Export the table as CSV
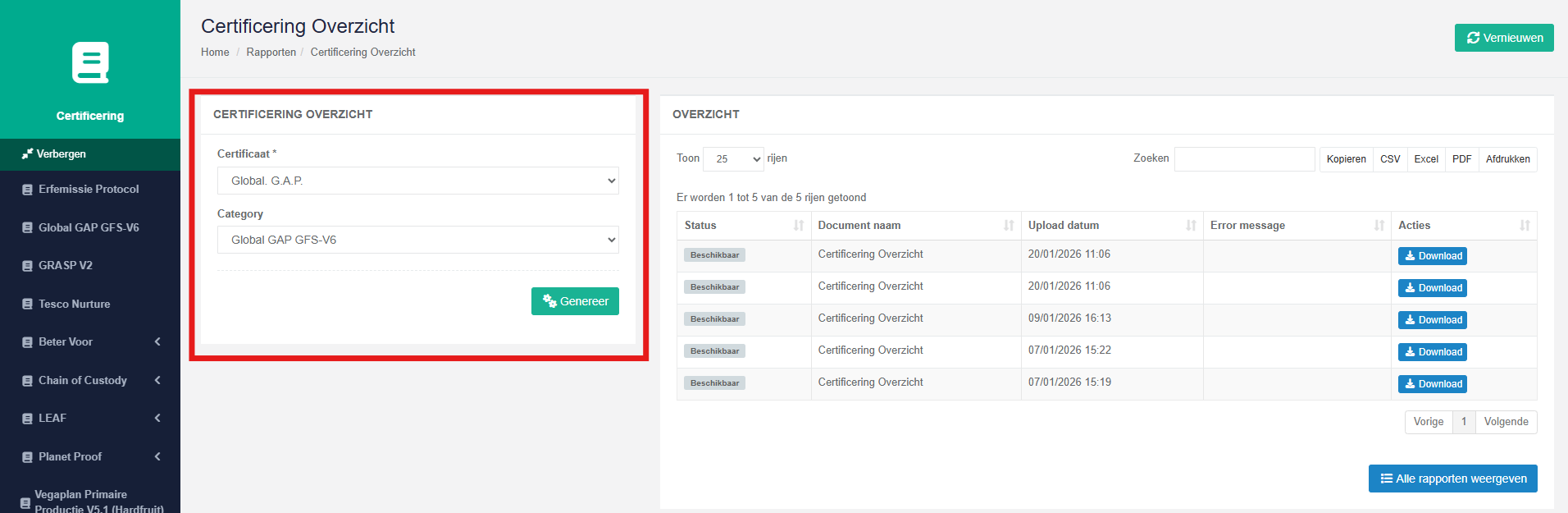1568x513 pixels. 1390,159
